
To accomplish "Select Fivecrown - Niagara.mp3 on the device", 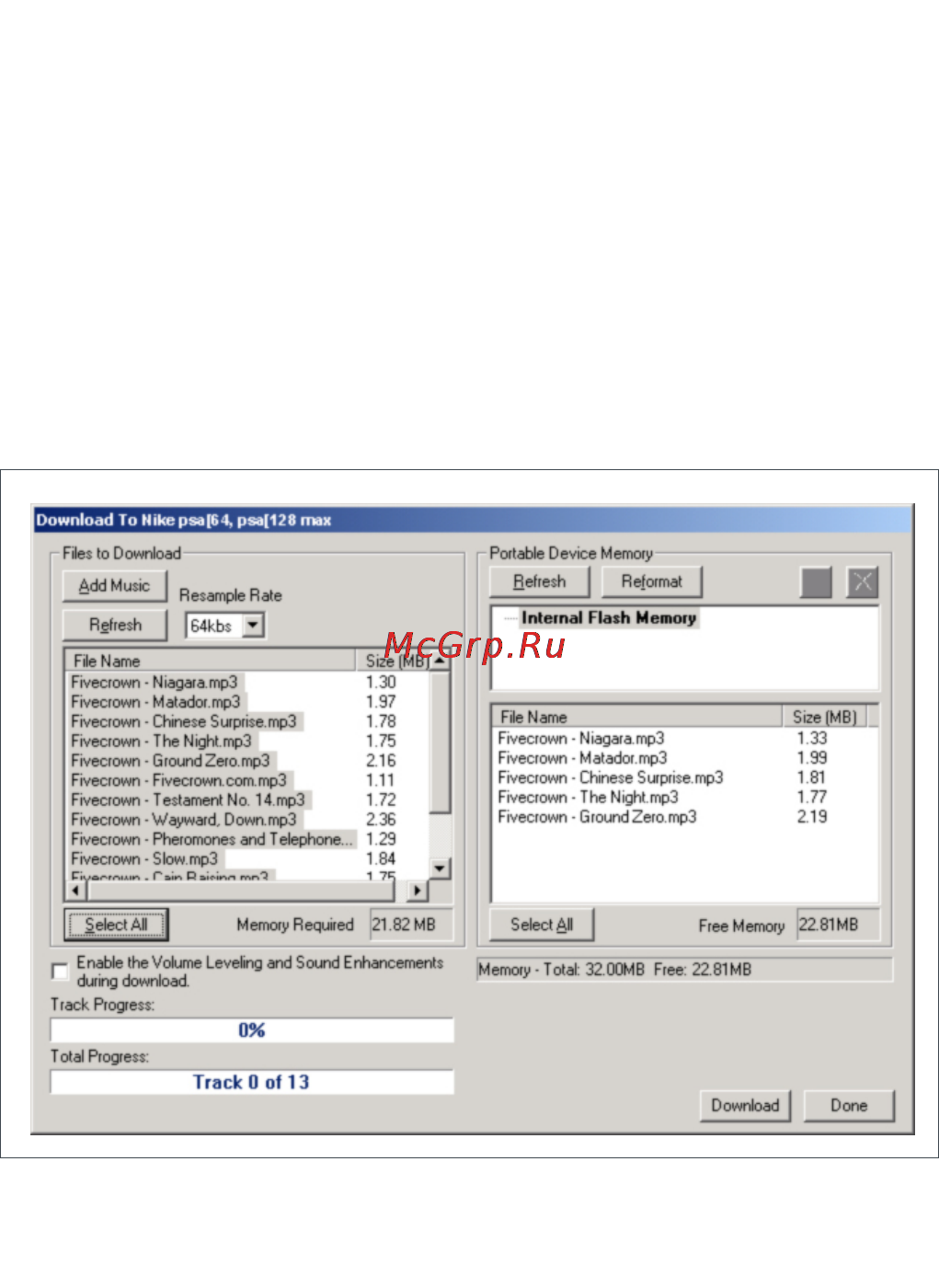I will point(581,739).
